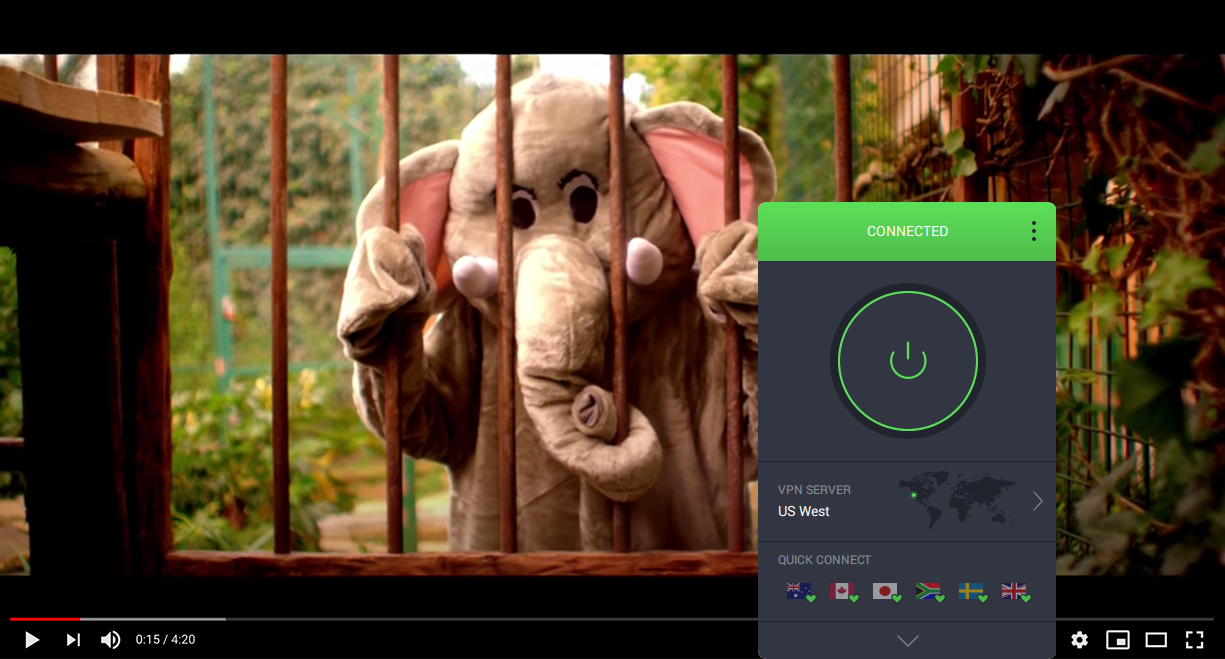Enter fullscreen mode
1225x659 pixels.
pyautogui.click(x=1194, y=640)
